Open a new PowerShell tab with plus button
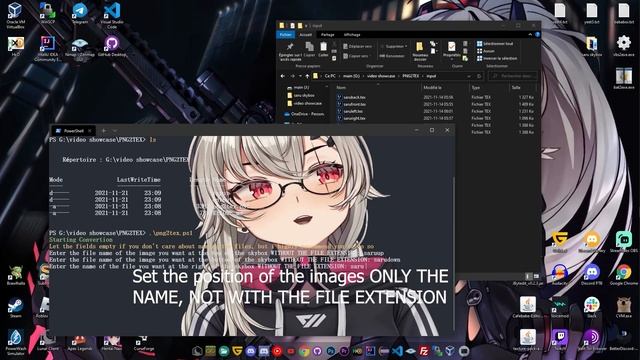The image size is (640, 360). (104, 131)
